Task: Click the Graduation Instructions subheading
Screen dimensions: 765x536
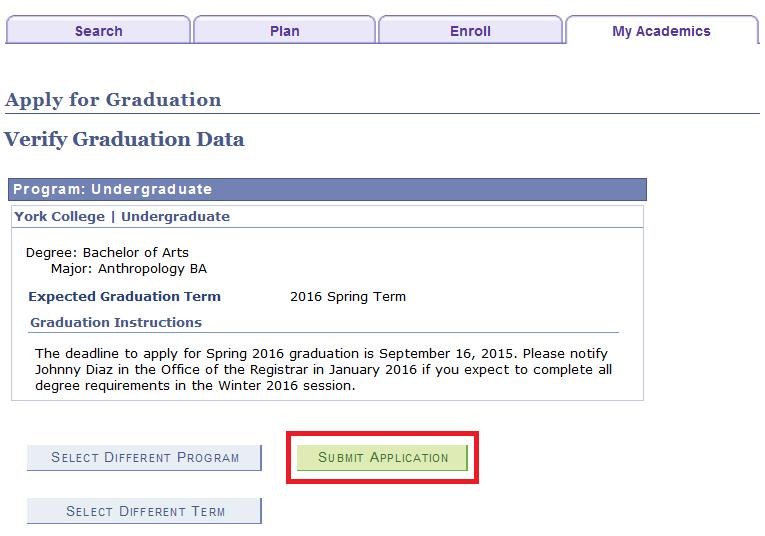Action: (116, 323)
